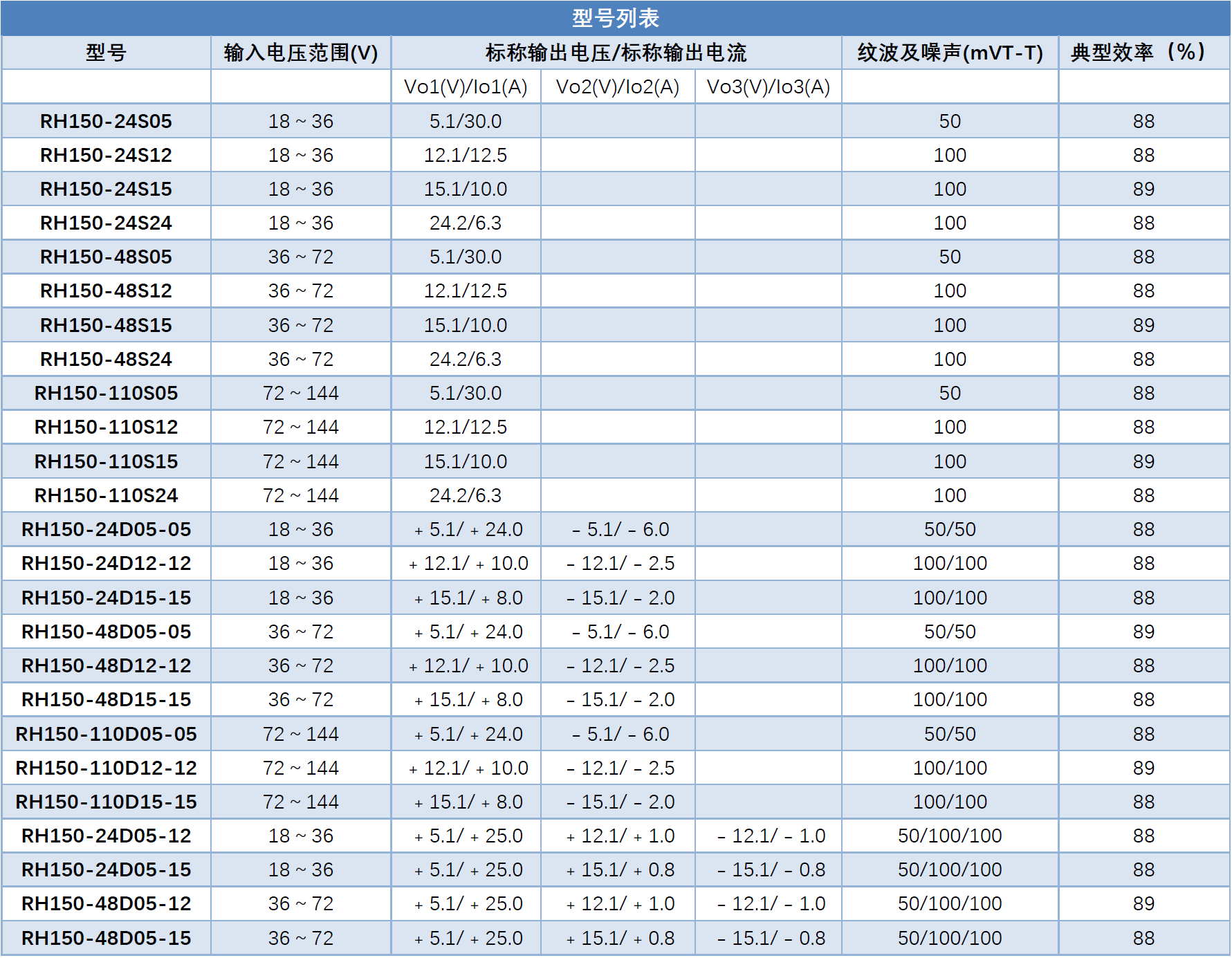This screenshot has height=958, width=1232.
Task: Click ripple value 100 in RH150-24S24 row
Action: 950,223
